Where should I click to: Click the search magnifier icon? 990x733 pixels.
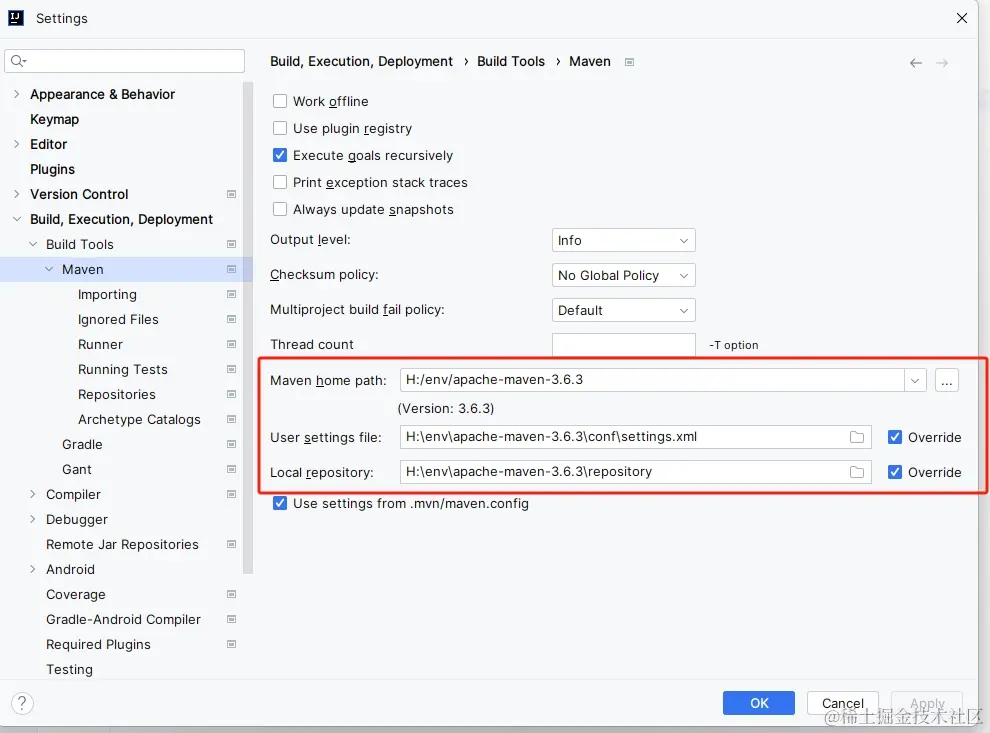18,61
